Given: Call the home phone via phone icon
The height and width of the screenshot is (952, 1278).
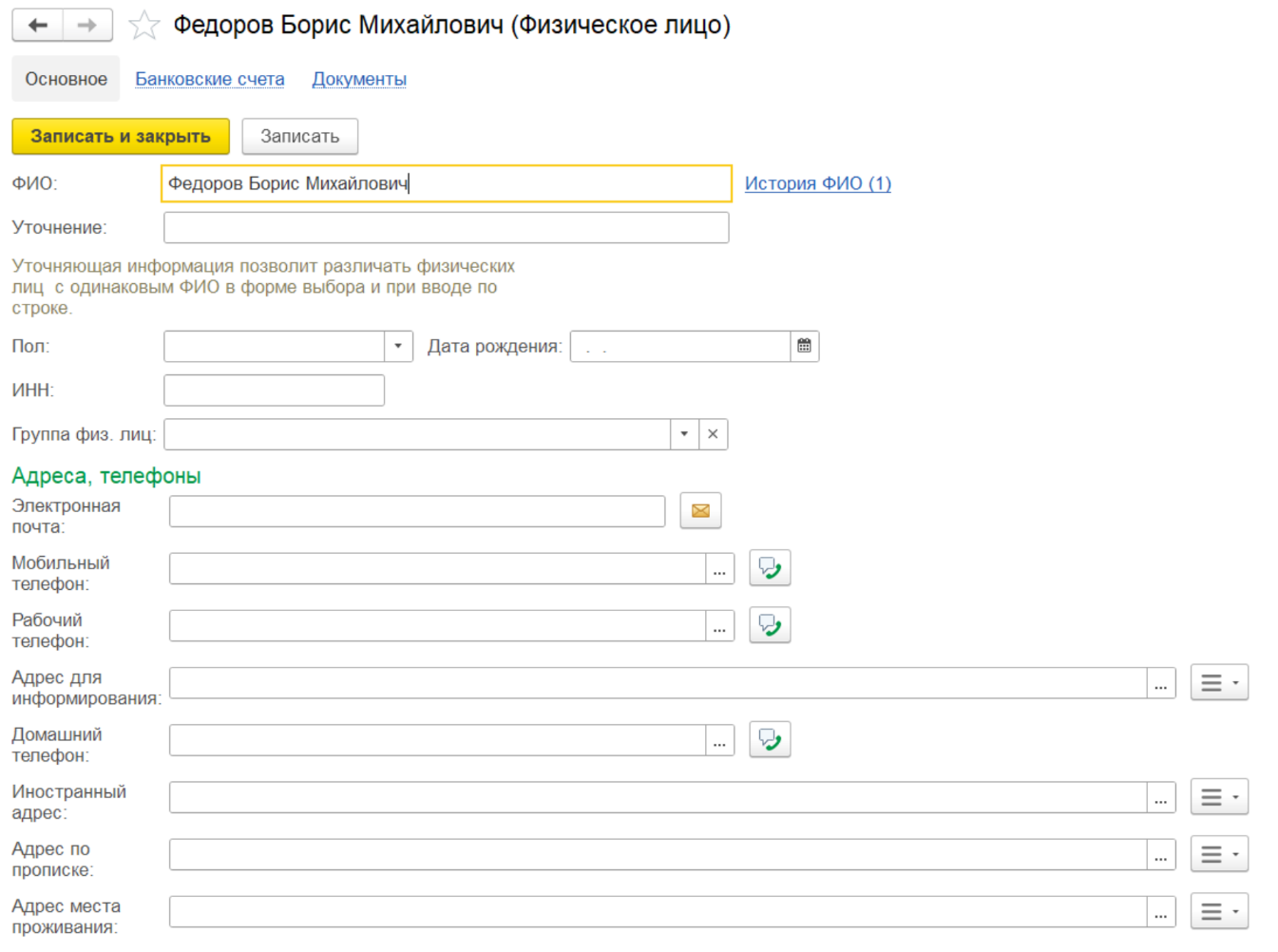Looking at the screenshot, I should coord(770,739).
